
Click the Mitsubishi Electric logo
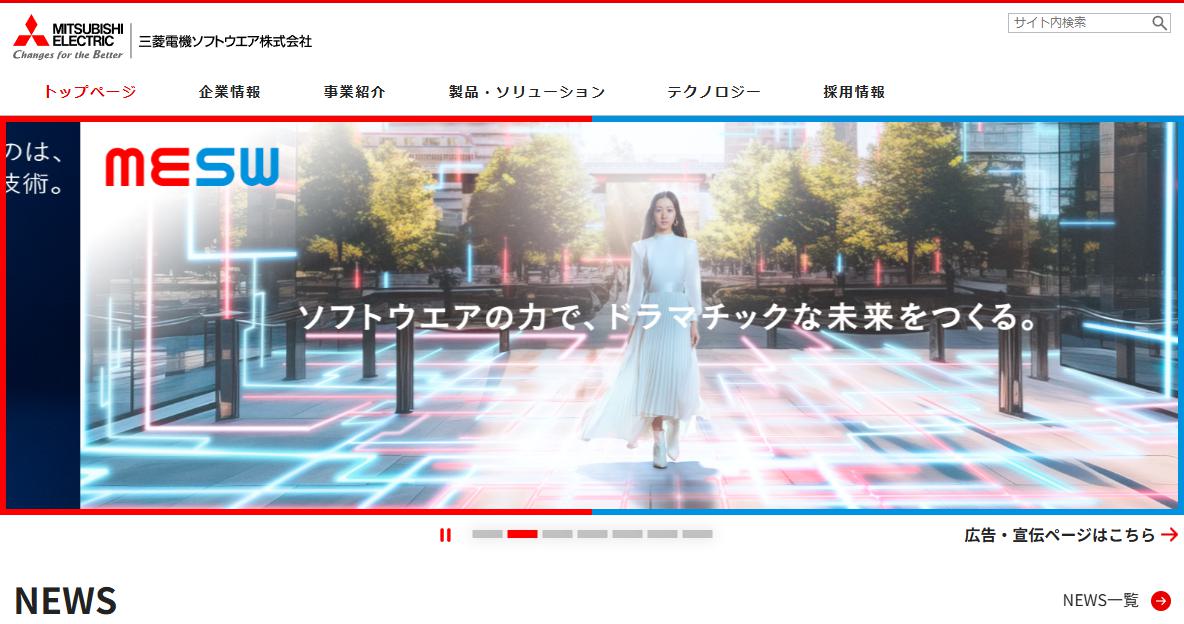(x=68, y=38)
